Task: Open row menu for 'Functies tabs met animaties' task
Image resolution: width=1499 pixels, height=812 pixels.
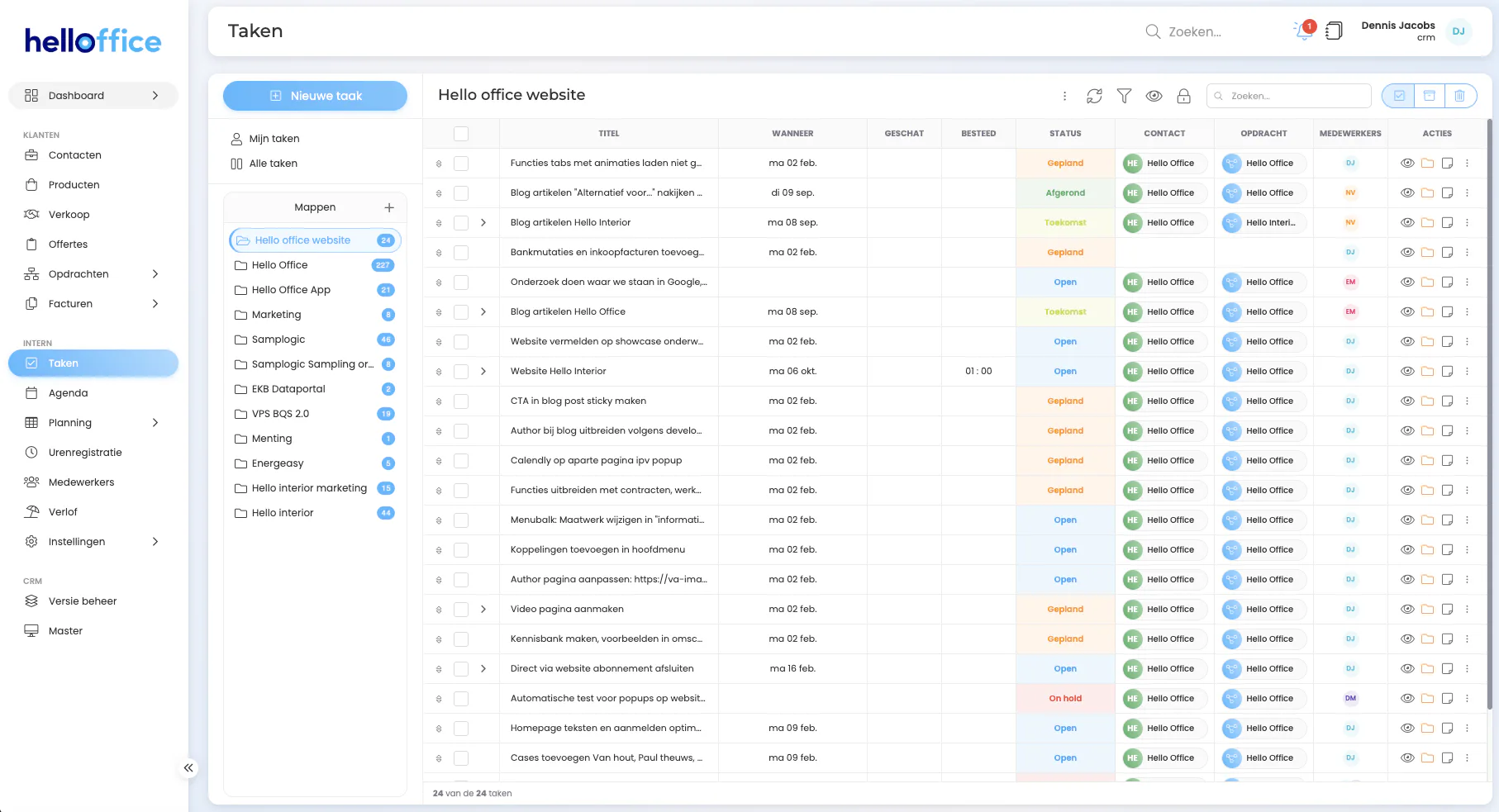Action: tap(1467, 163)
